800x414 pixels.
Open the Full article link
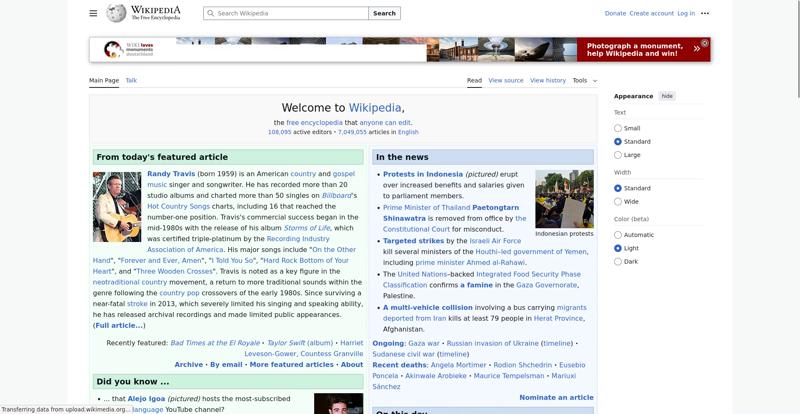coord(119,326)
